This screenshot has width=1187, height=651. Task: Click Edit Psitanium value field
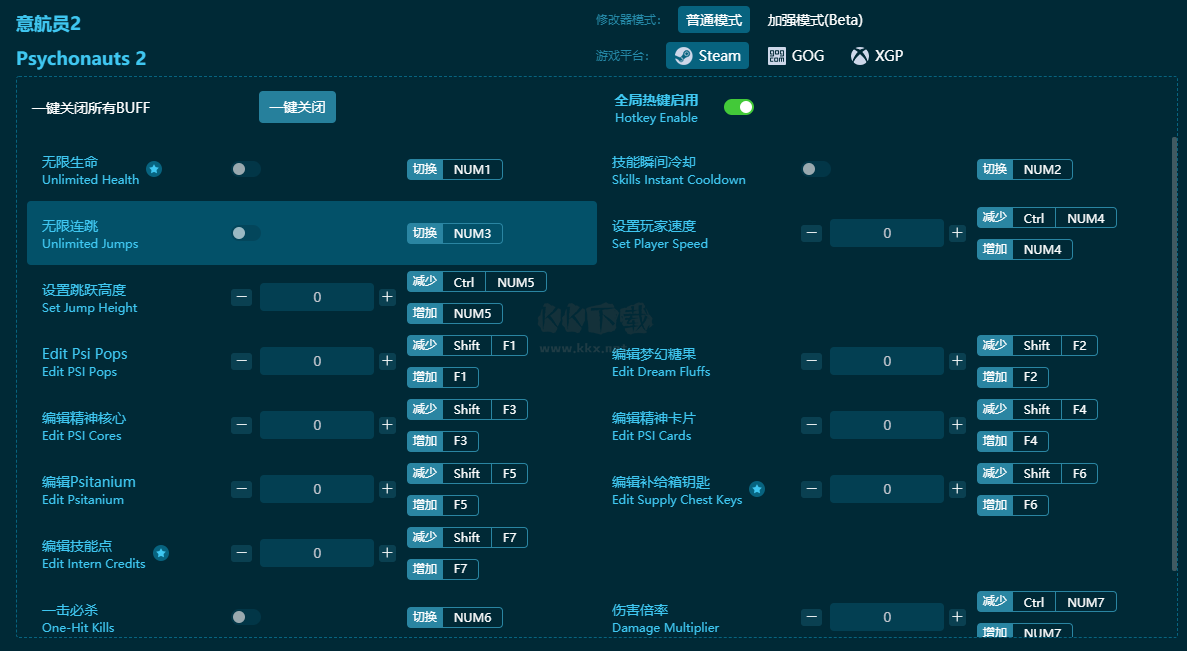tap(317, 489)
